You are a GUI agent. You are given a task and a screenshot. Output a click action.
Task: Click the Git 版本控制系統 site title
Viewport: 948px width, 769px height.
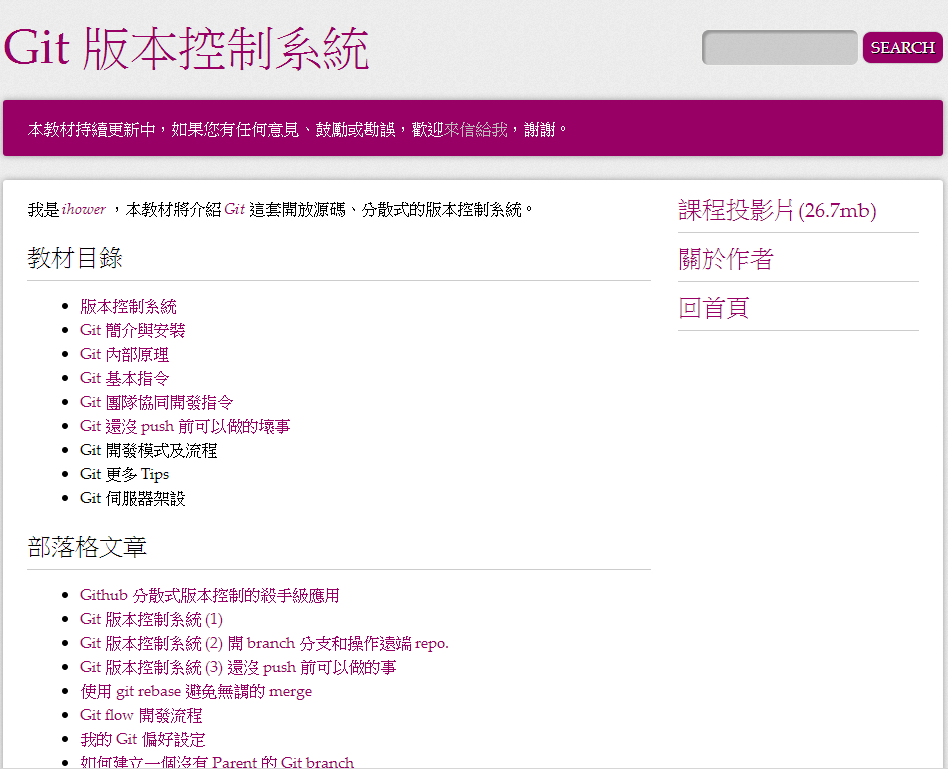tap(187, 49)
